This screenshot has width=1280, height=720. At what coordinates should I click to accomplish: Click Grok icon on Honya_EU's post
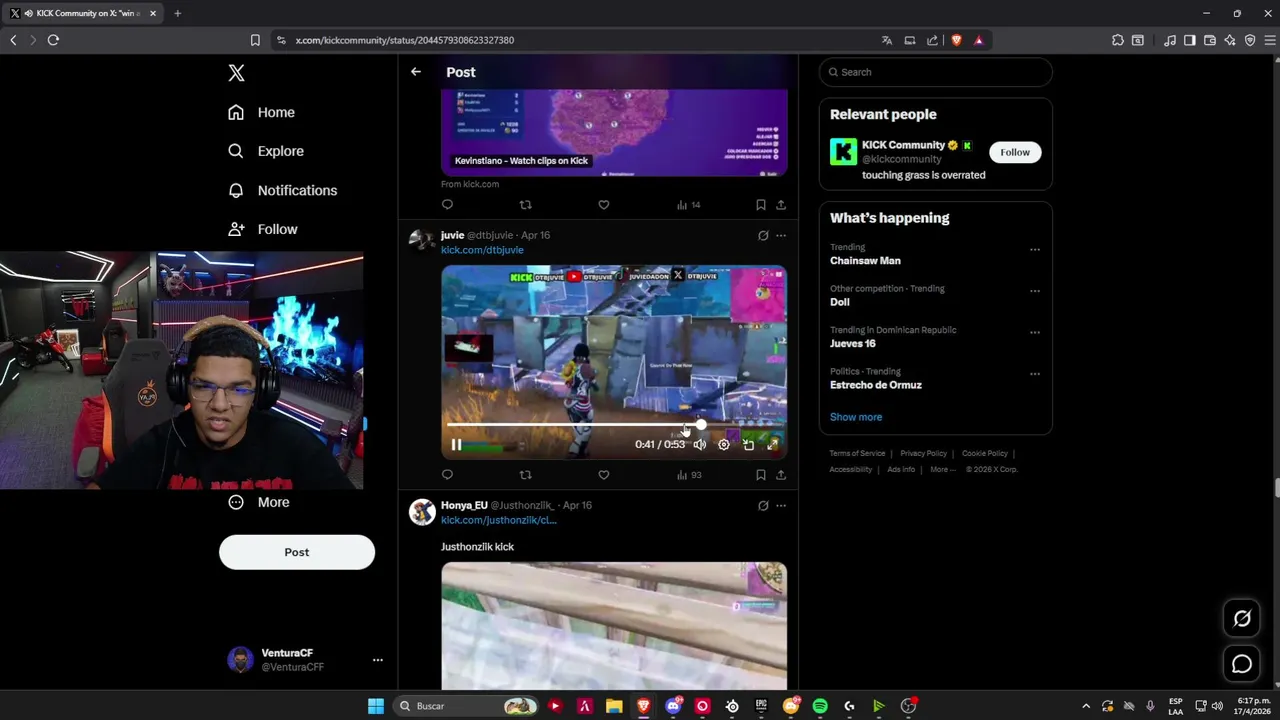763,506
